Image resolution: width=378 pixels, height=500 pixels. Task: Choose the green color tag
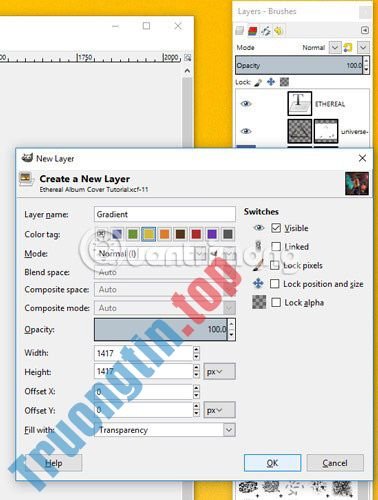click(133, 234)
